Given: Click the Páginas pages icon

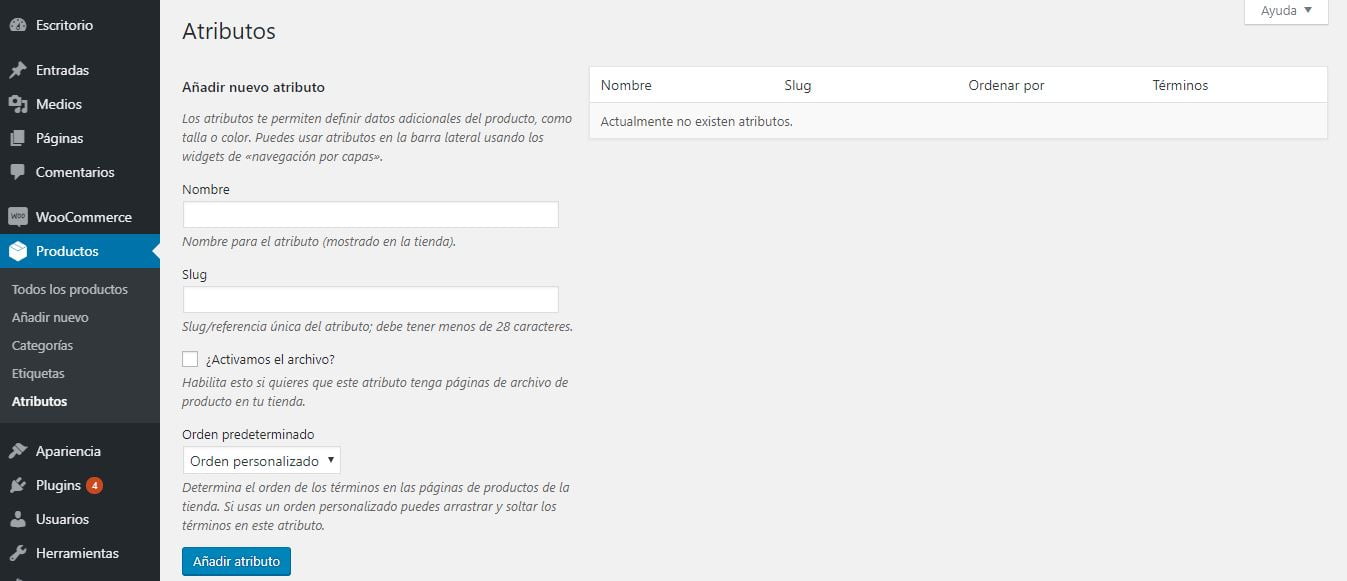Looking at the screenshot, I should tap(16, 138).
